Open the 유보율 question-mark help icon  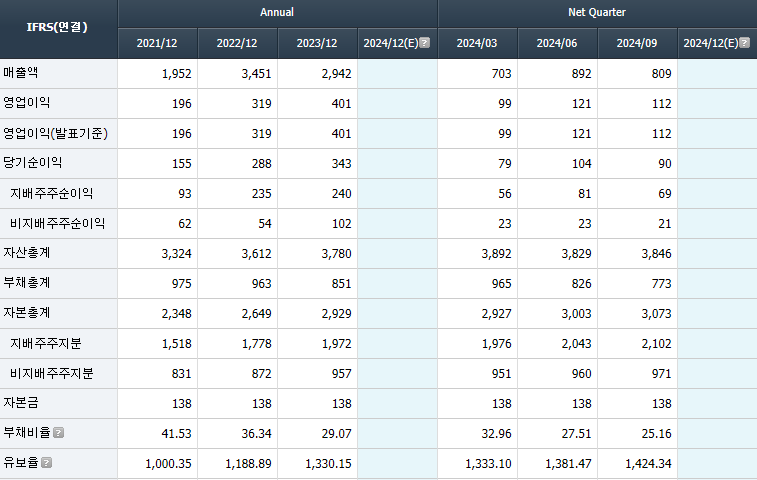(46, 463)
